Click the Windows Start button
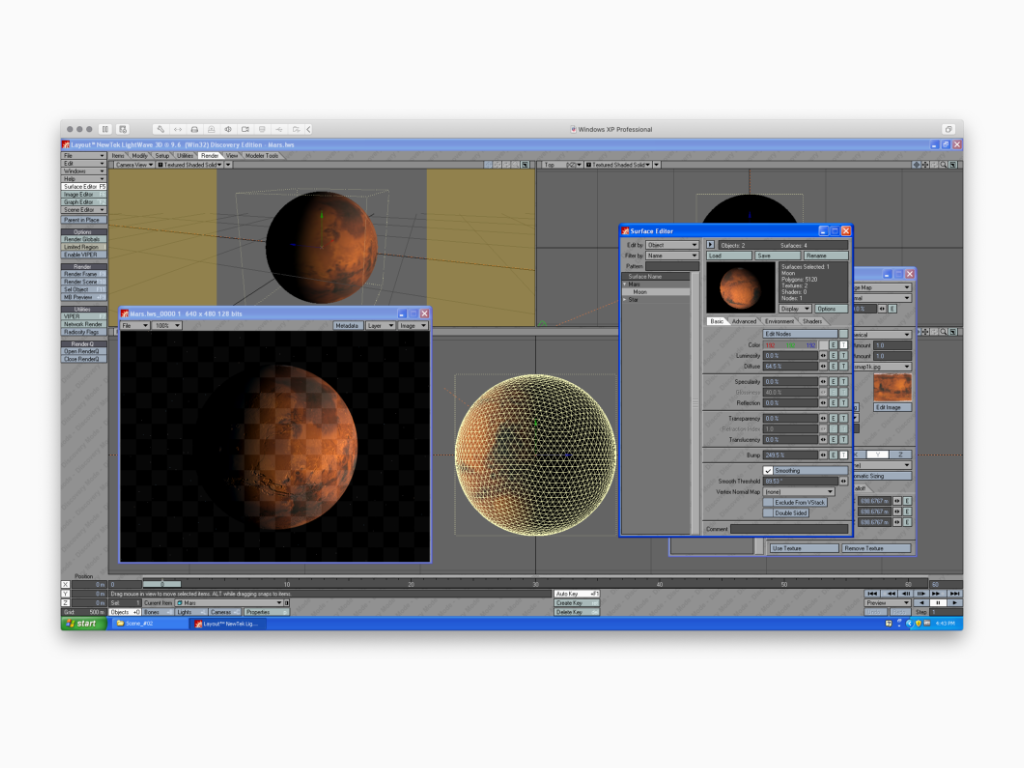Viewport: 1024px width, 768px height. point(84,624)
